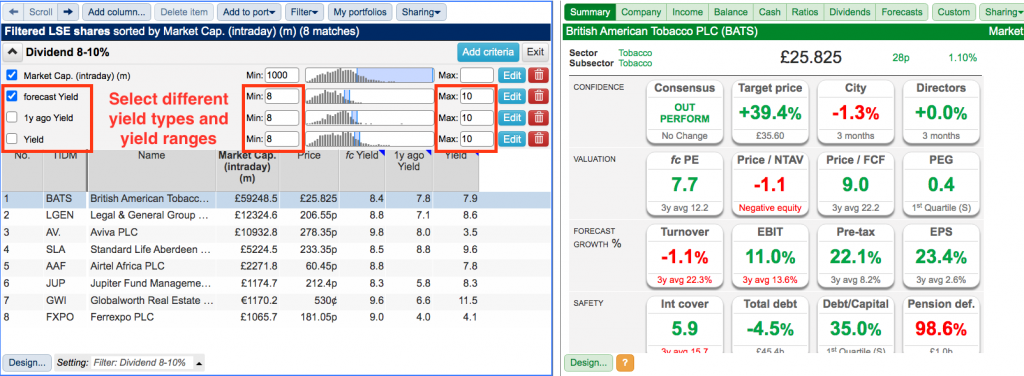
Task: Click the 1y ago Yield range slider
Action: (369, 118)
